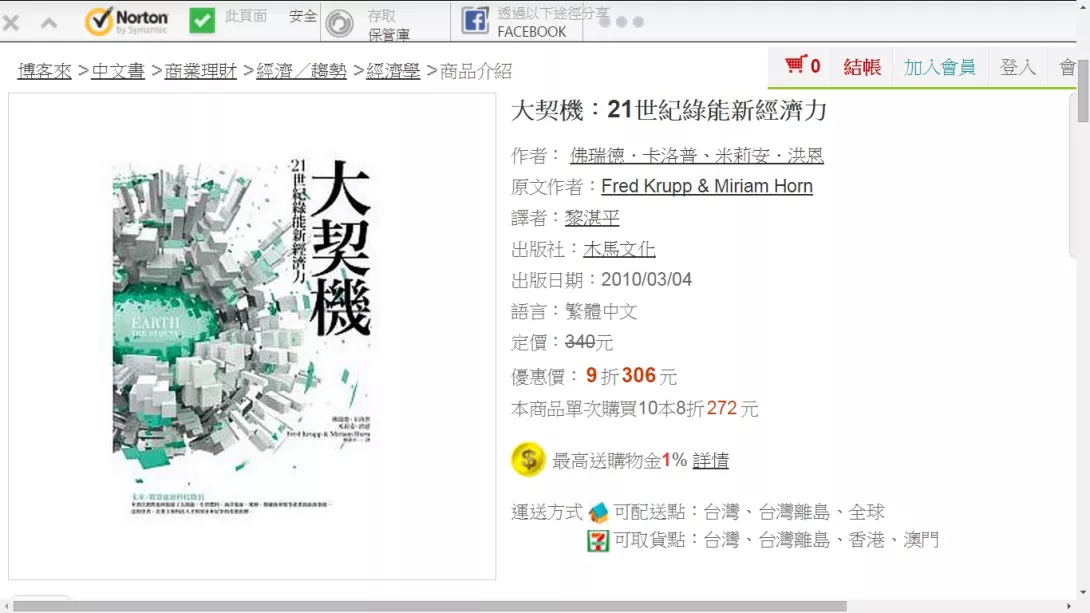Click the book title 大契機：21世紀綠能新經濟力
Viewport: 1090px width, 613px height.
(669, 110)
